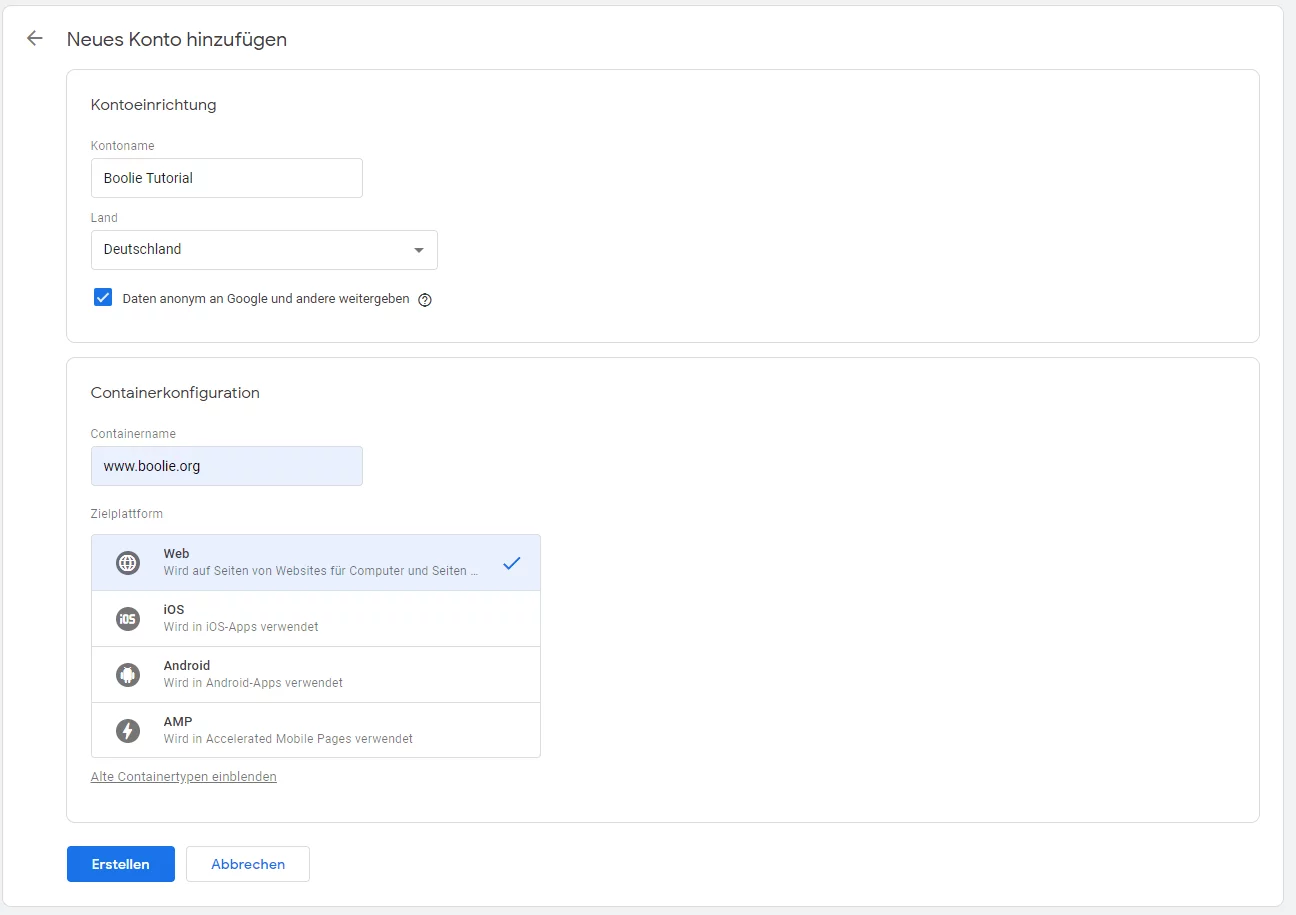Click the Daten anonym weitergeben label text
The width and height of the screenshot is (1296, 915).
pyautogui.click(x=266, y=299)
